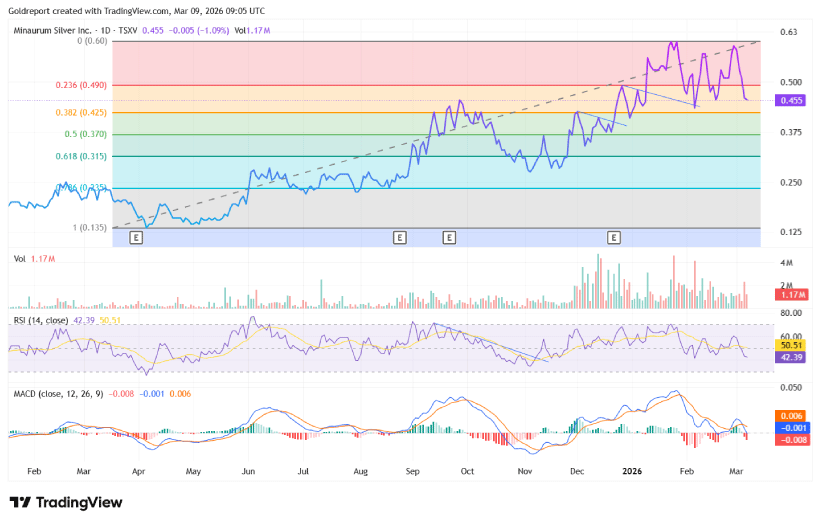The image size is (817, 514).
Task: Click the December E earnings marker
Action: tap(614, 238)
